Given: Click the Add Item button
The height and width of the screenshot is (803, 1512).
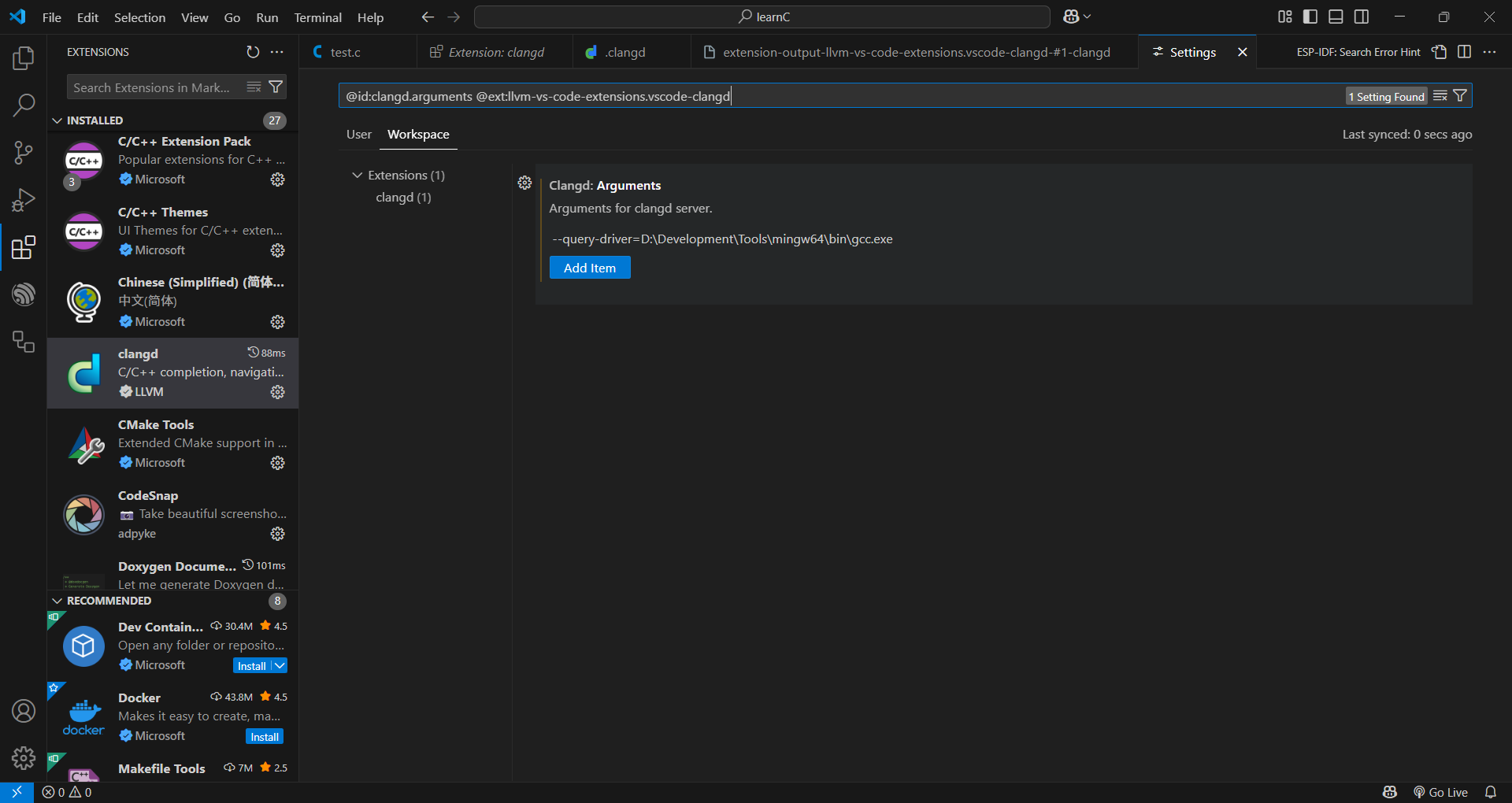Looking at the screenshot, I should [x=590, y=268].
